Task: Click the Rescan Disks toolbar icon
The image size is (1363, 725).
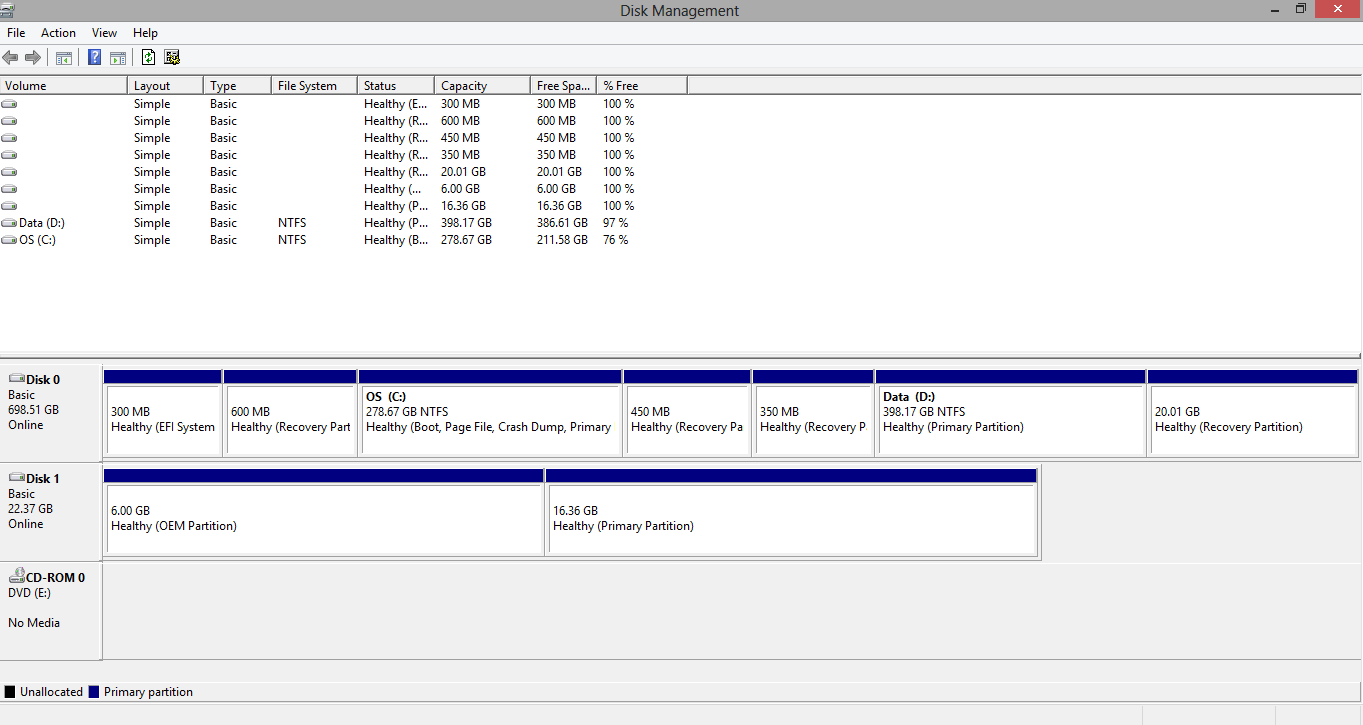Action: click(172, 57)
